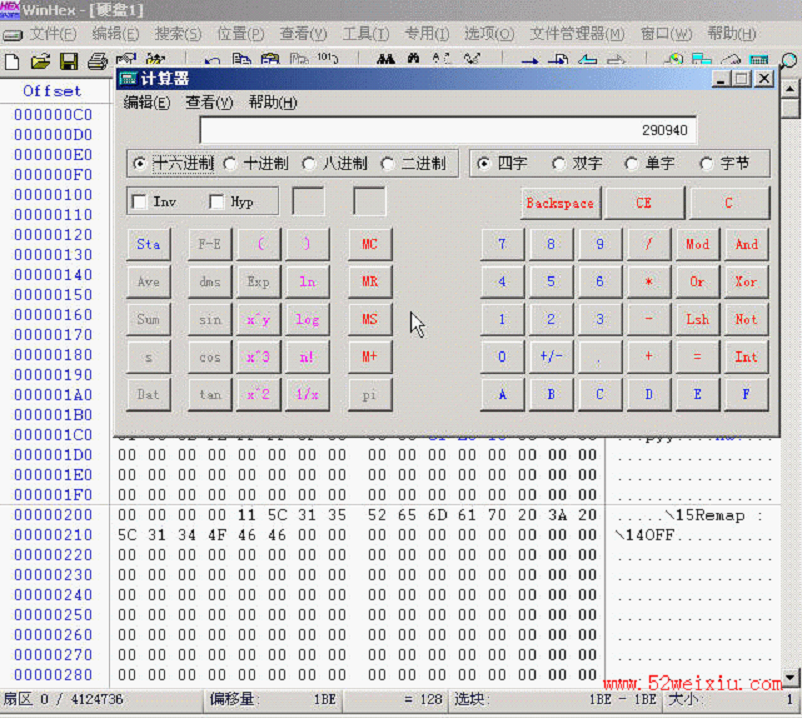Viewport: 802px width, 718px height.
Task: Click the Forward arrow navigation toolbar icon
Action: tap(616, 60)
